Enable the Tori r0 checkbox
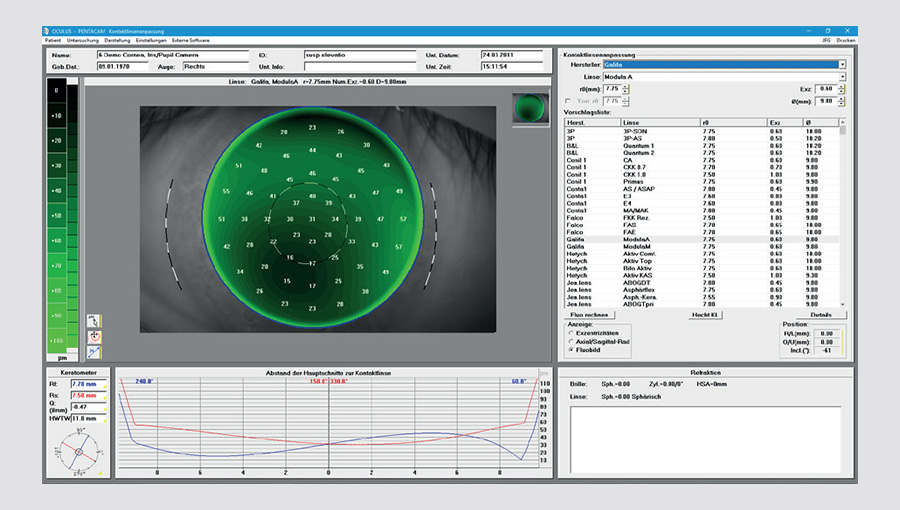Viewport: 900px width, 510px height. coord(568,101)
